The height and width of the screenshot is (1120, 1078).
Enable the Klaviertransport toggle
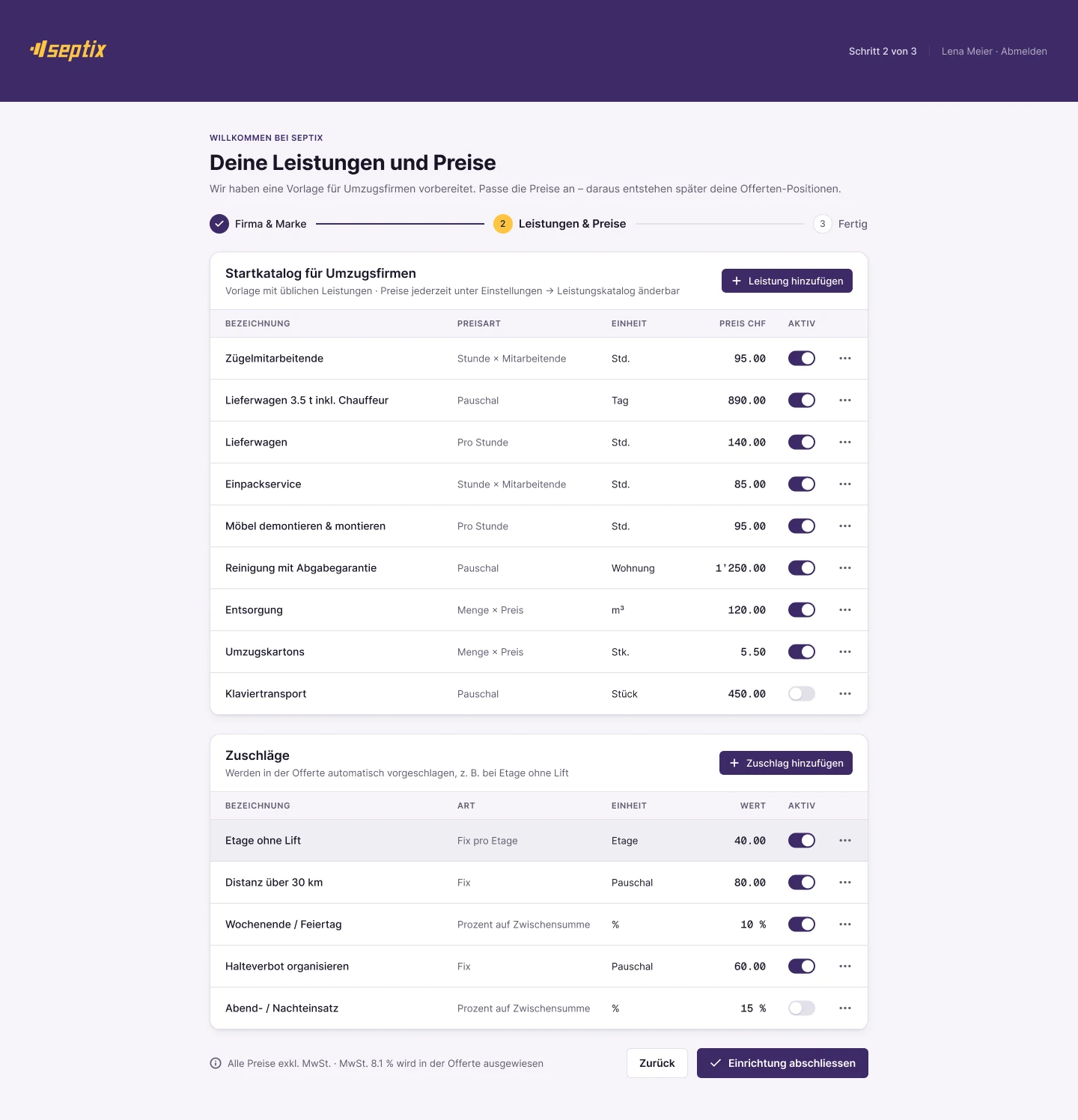[x=802, y=694]
